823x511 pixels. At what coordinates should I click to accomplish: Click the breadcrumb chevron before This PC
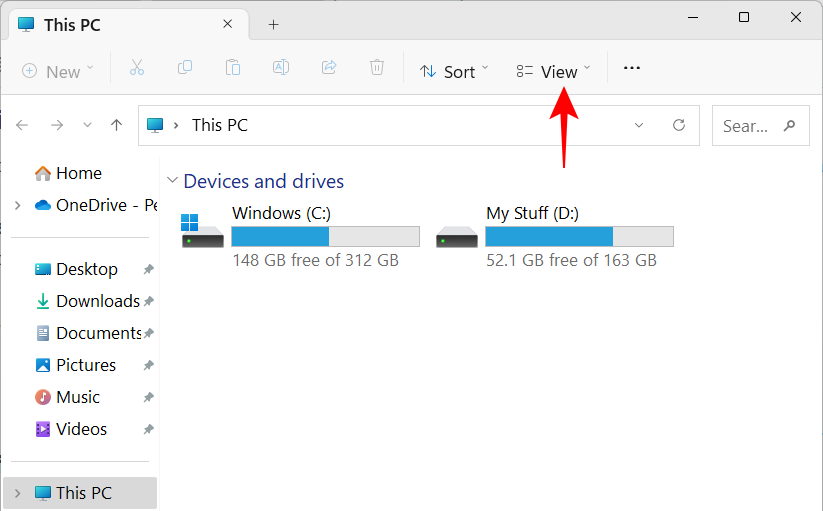(x=176, y=125)
